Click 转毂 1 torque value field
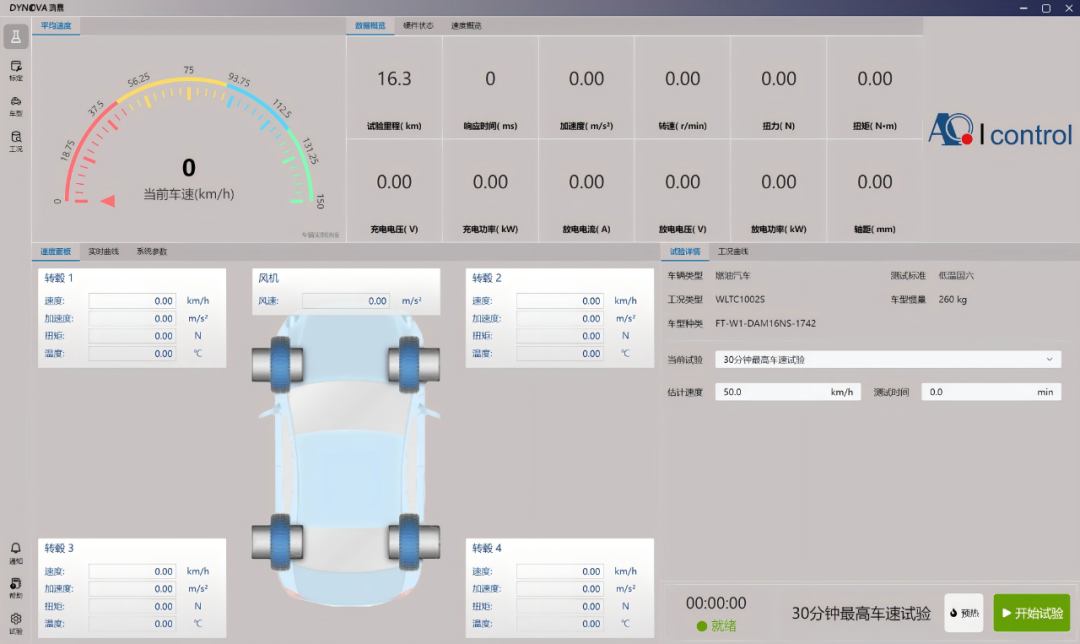 (x=132, y=336)
